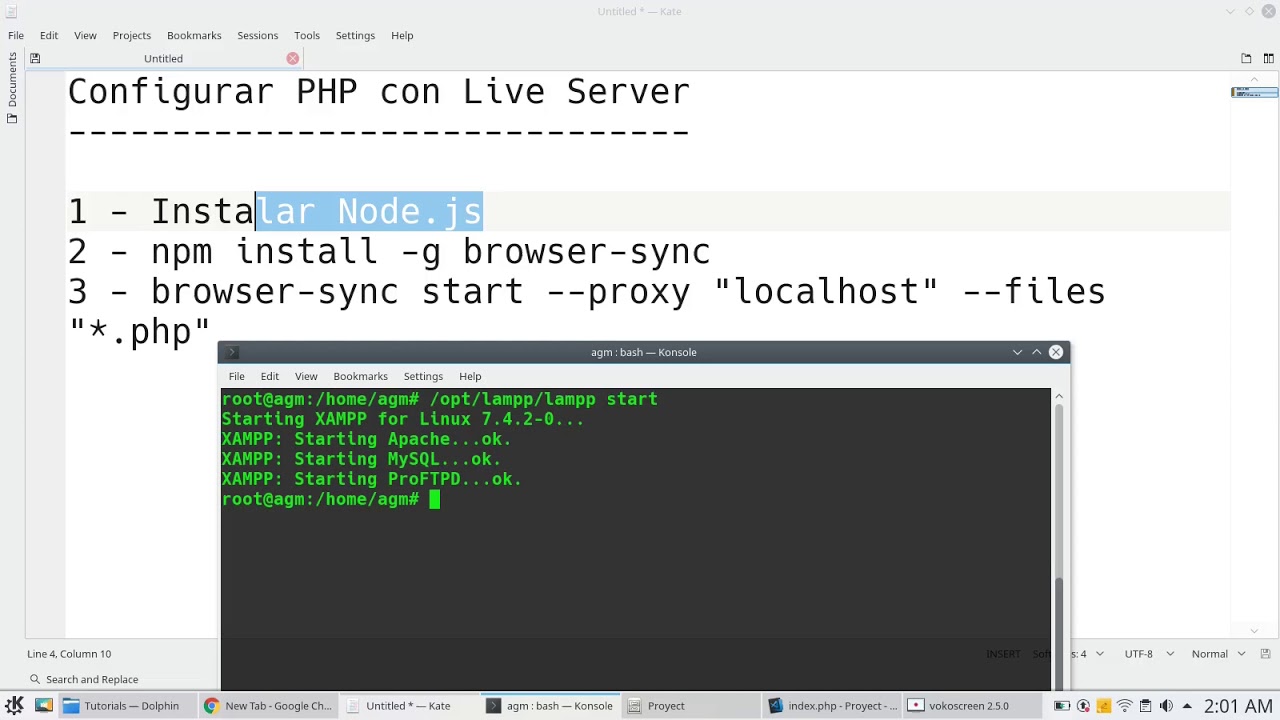Open the clipboard tray icon

tap(1146, 706)
